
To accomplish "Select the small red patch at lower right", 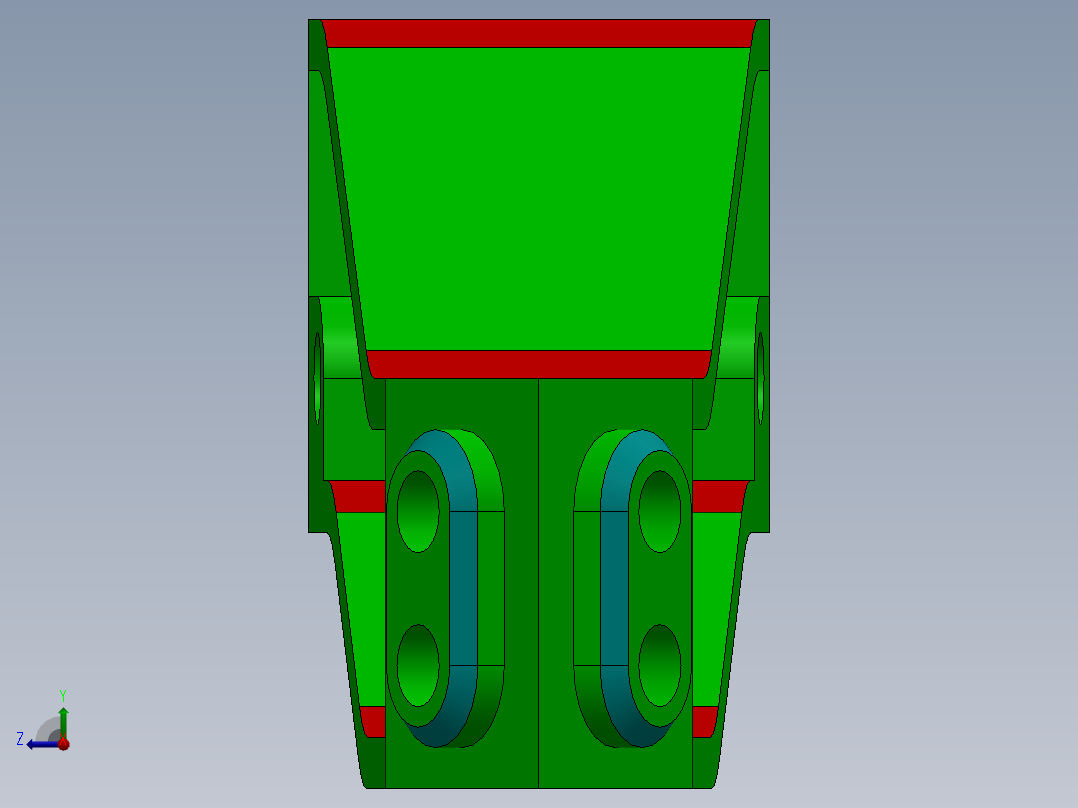I will pyautogui.click(x=705, y=721).
